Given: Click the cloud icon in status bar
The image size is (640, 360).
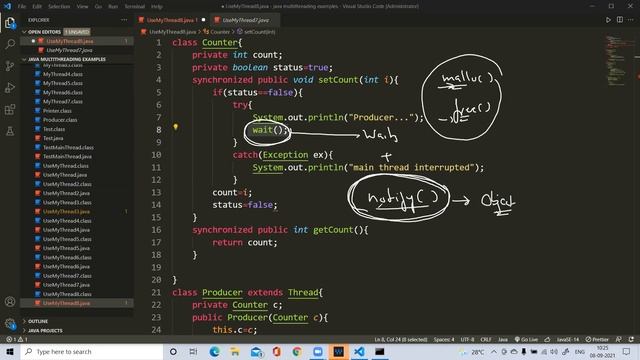Looking at the screenshot, I should pyautogui.click(x=547, y=339).
